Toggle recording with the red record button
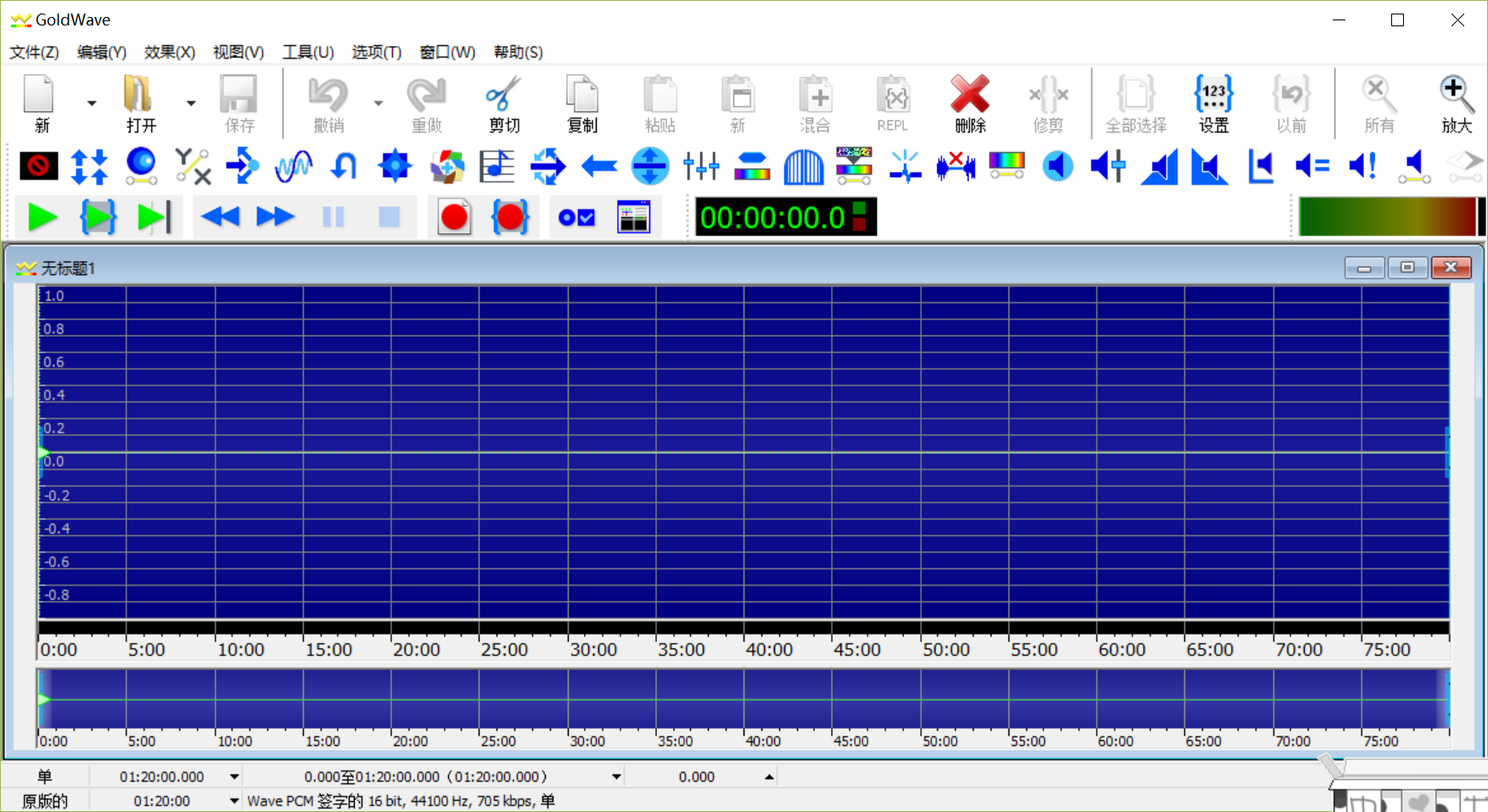 454,218
